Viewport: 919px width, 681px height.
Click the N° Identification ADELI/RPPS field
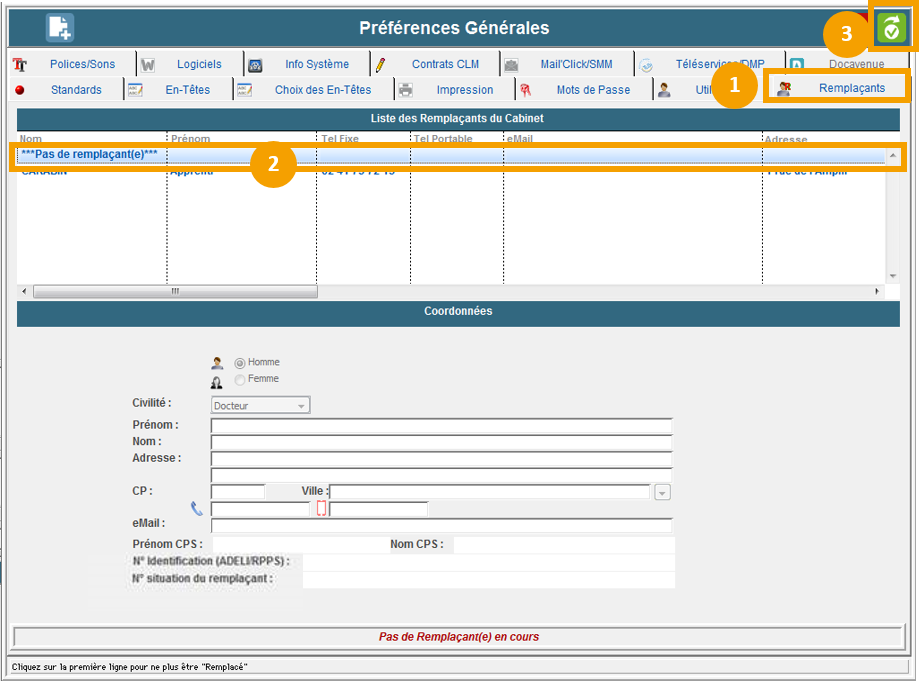[x=489, y=563]
